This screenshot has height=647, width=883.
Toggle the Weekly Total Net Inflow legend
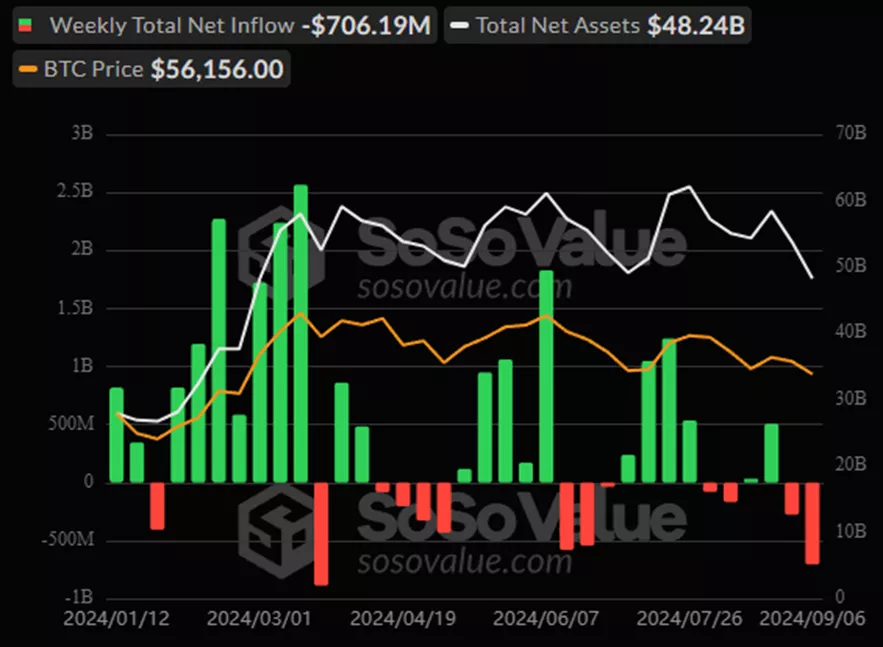click(x=170, y=25)
